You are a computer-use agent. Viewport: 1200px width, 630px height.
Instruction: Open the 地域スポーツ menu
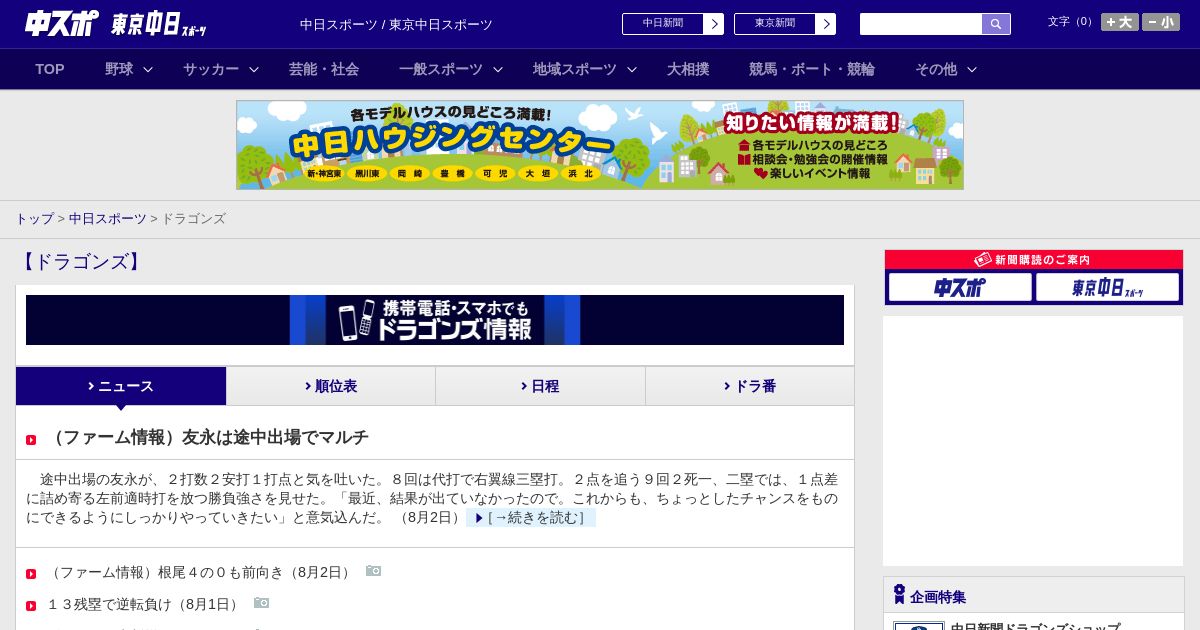[575, 69]
